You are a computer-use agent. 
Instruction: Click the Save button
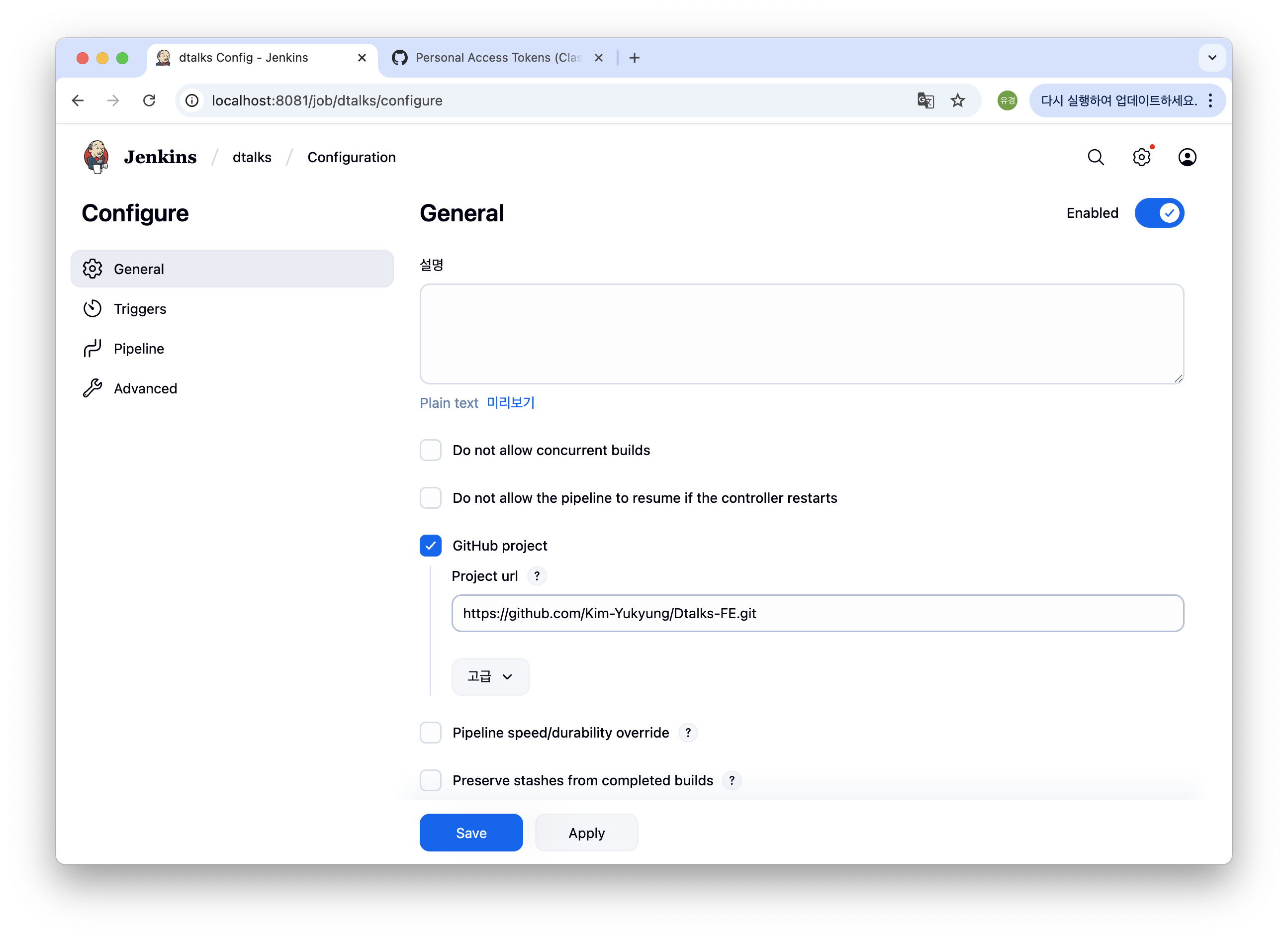[x=471, y=833]
